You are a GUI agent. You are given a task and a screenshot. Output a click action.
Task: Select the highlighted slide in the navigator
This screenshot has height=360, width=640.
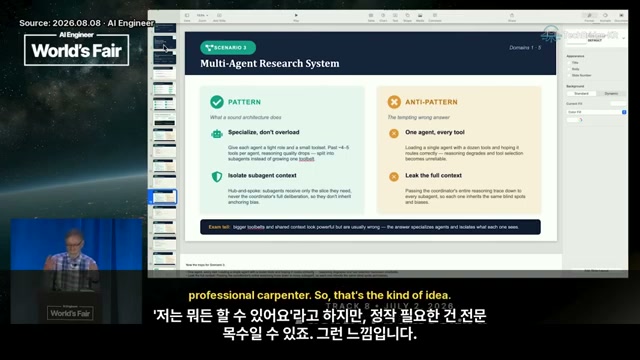(164, 197)
